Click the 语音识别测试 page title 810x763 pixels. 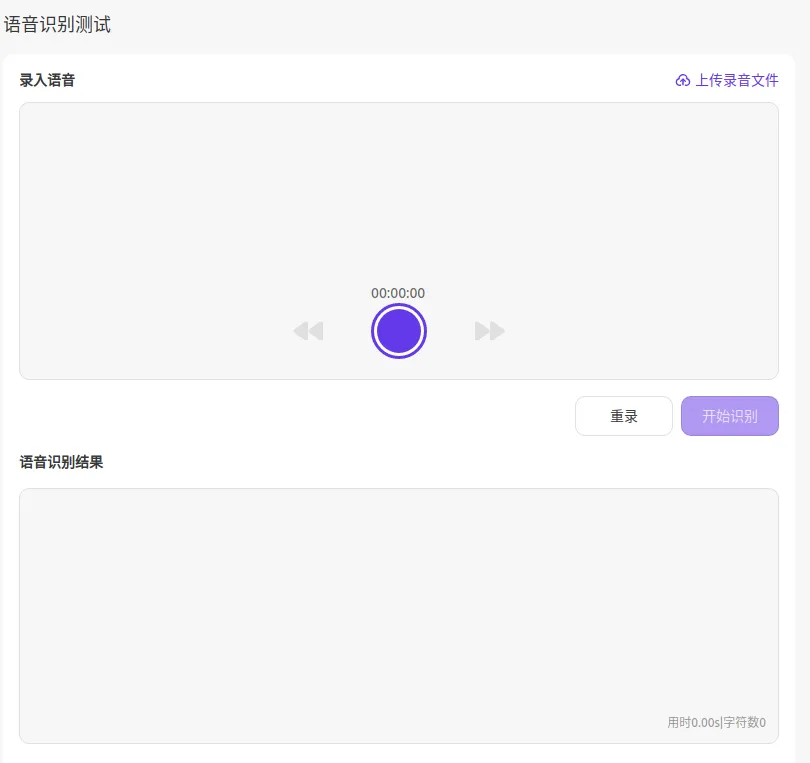pos(57,25)
